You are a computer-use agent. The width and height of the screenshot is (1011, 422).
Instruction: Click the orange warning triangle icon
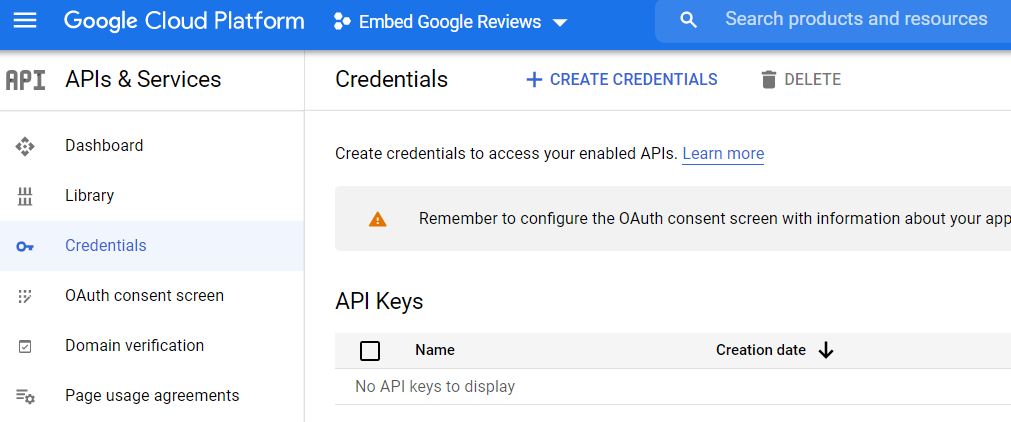377,219
